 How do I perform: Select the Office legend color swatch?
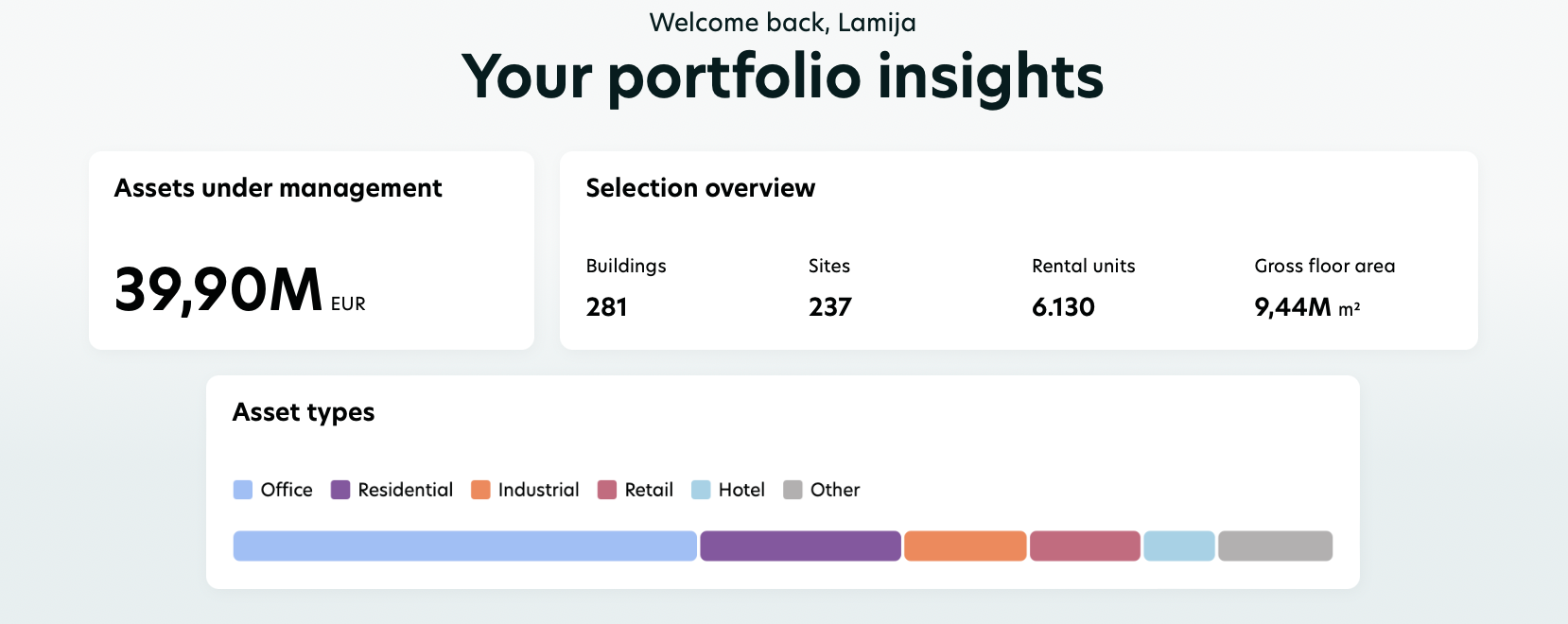click(243, 490)
